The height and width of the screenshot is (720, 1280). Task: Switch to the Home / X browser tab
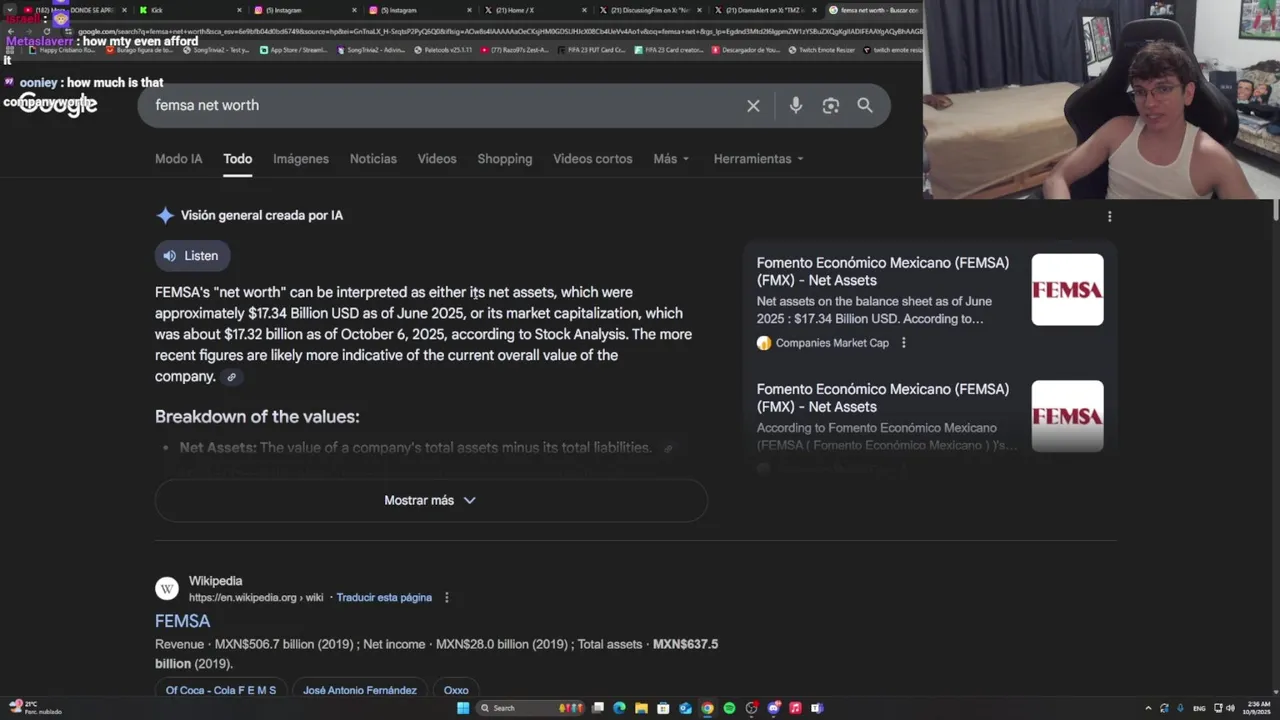[536, 10]
